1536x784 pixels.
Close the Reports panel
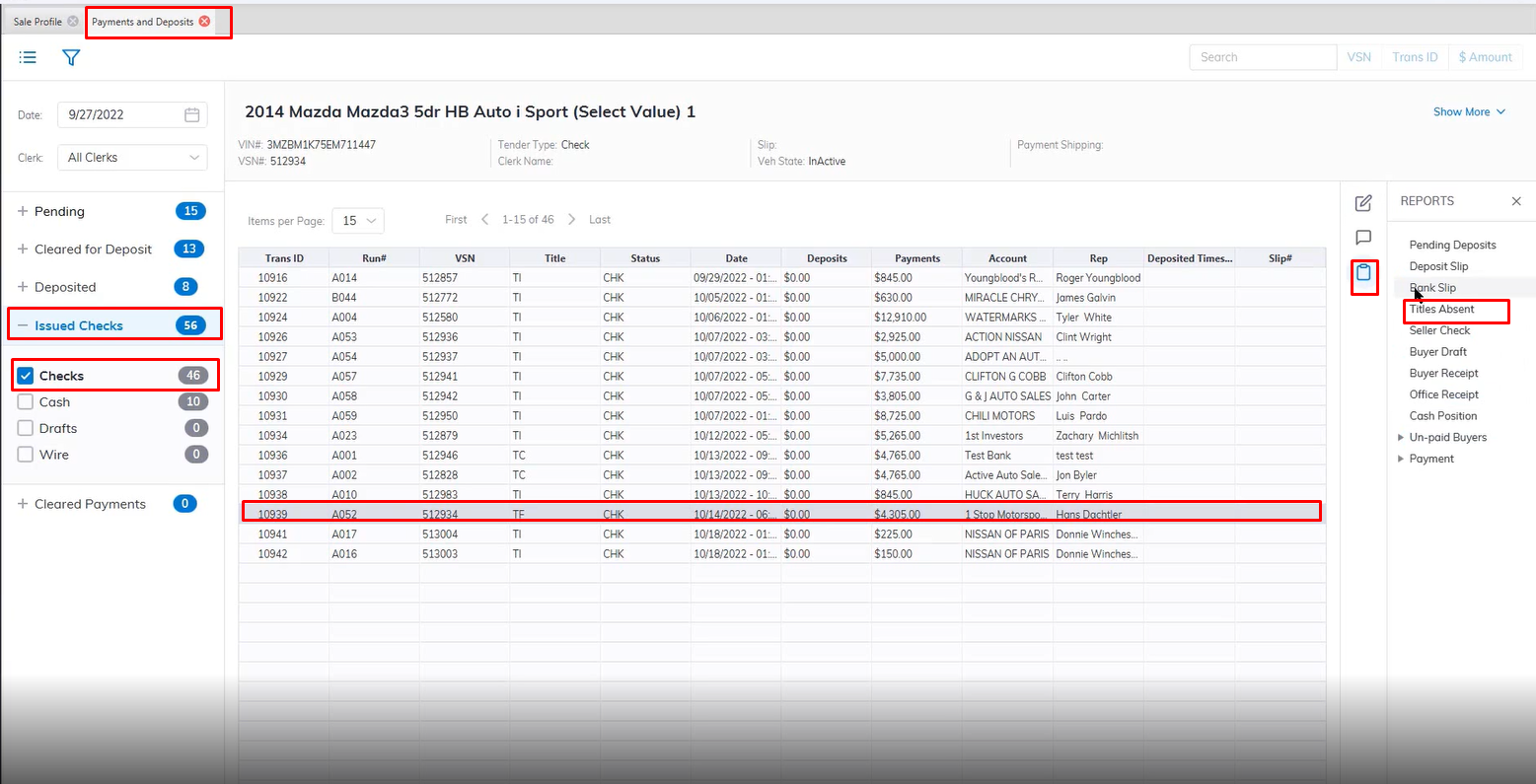coord(1516,201)
